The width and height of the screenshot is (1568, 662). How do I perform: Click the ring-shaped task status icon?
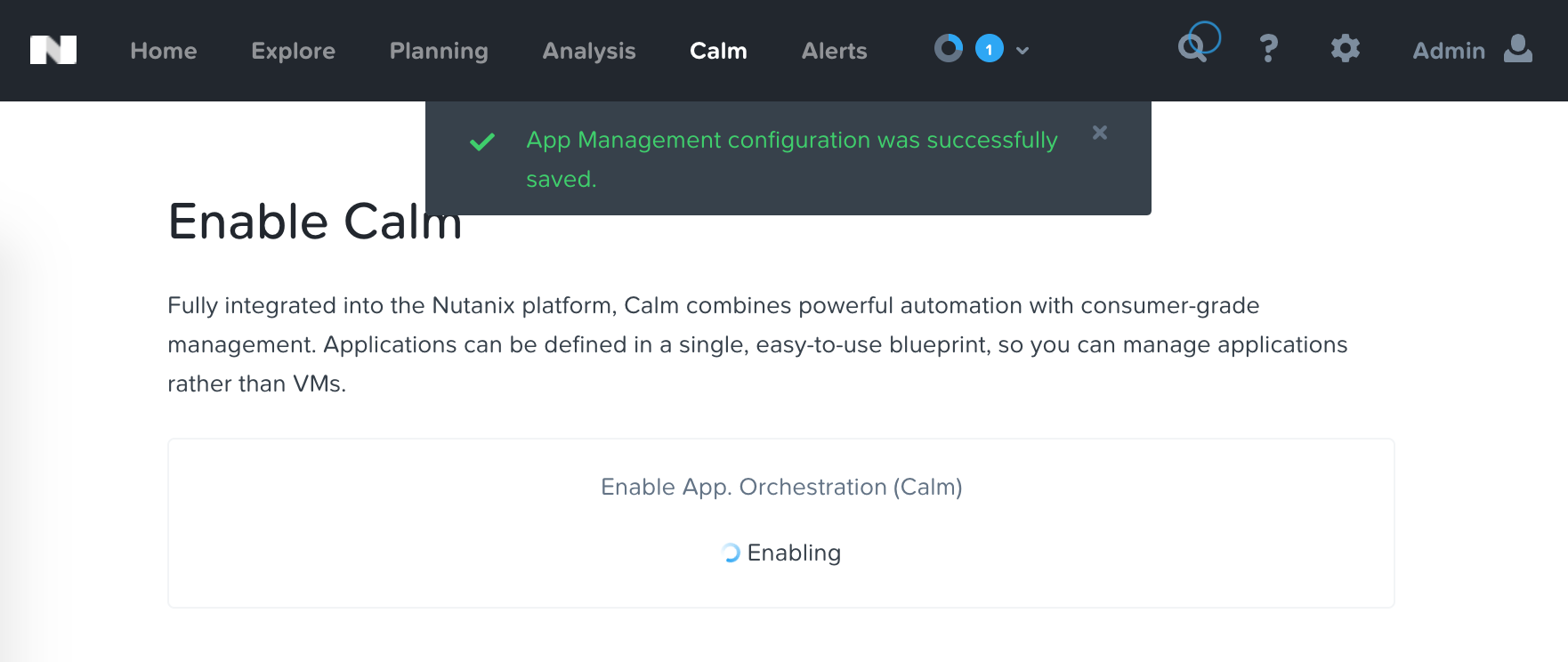[x=949, y=48]
